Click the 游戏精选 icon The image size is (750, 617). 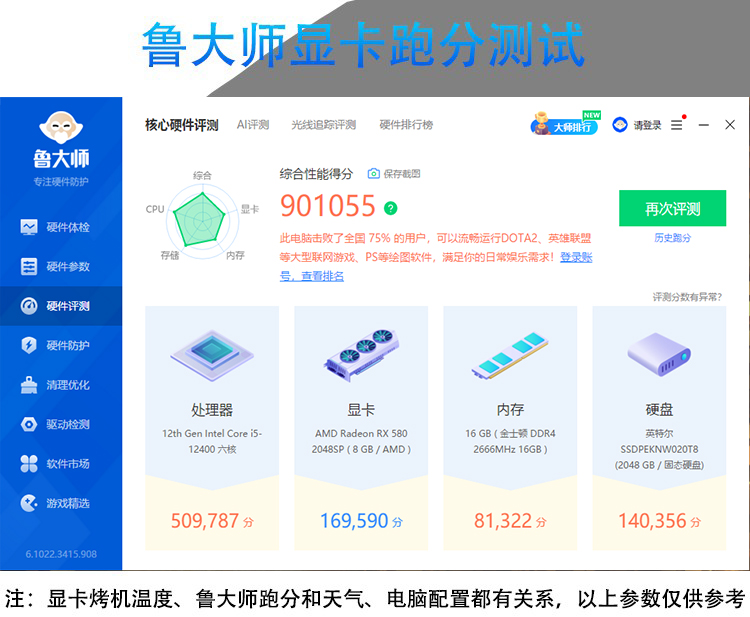click(29, 503)
